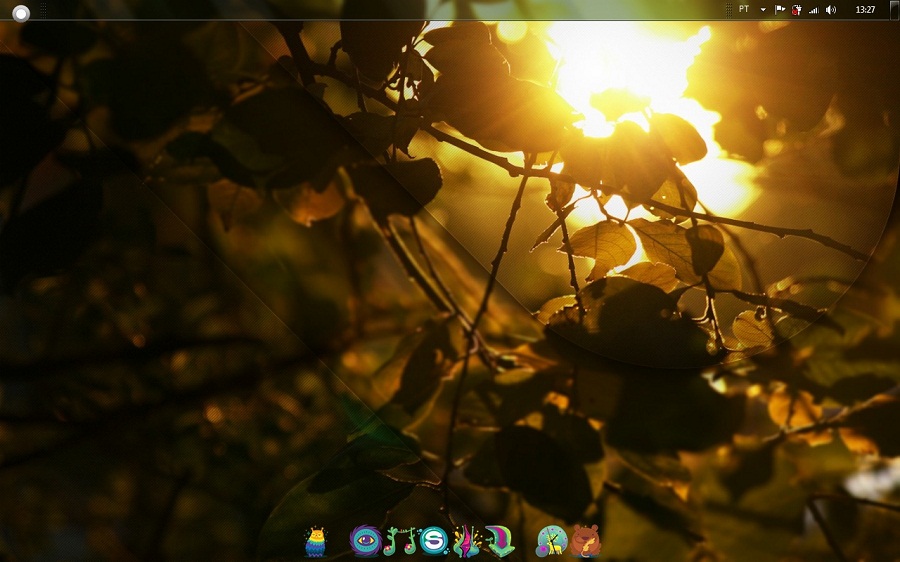This screenshot has width=900, height=562.
Task: Click the power plug battery tray icon
Action: pyautogui.click(x=797, y=9)
